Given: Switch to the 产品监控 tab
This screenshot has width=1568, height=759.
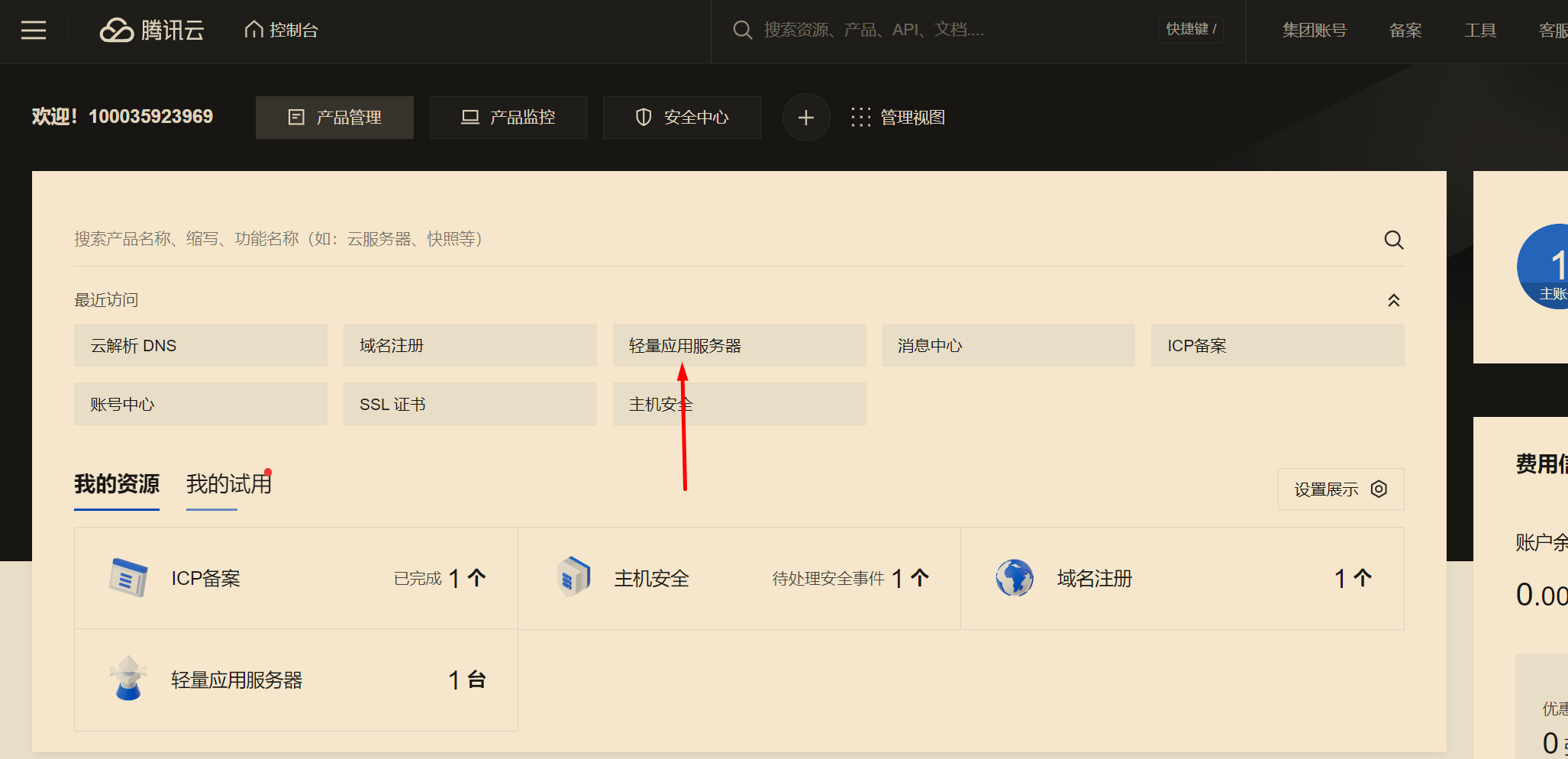Looking at the screenshot, I should click(508, 118).
